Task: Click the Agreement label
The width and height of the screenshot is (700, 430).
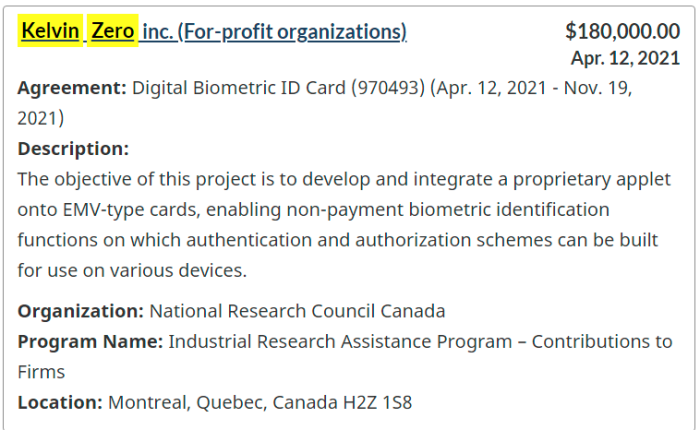Action: (x=72, y=88)
